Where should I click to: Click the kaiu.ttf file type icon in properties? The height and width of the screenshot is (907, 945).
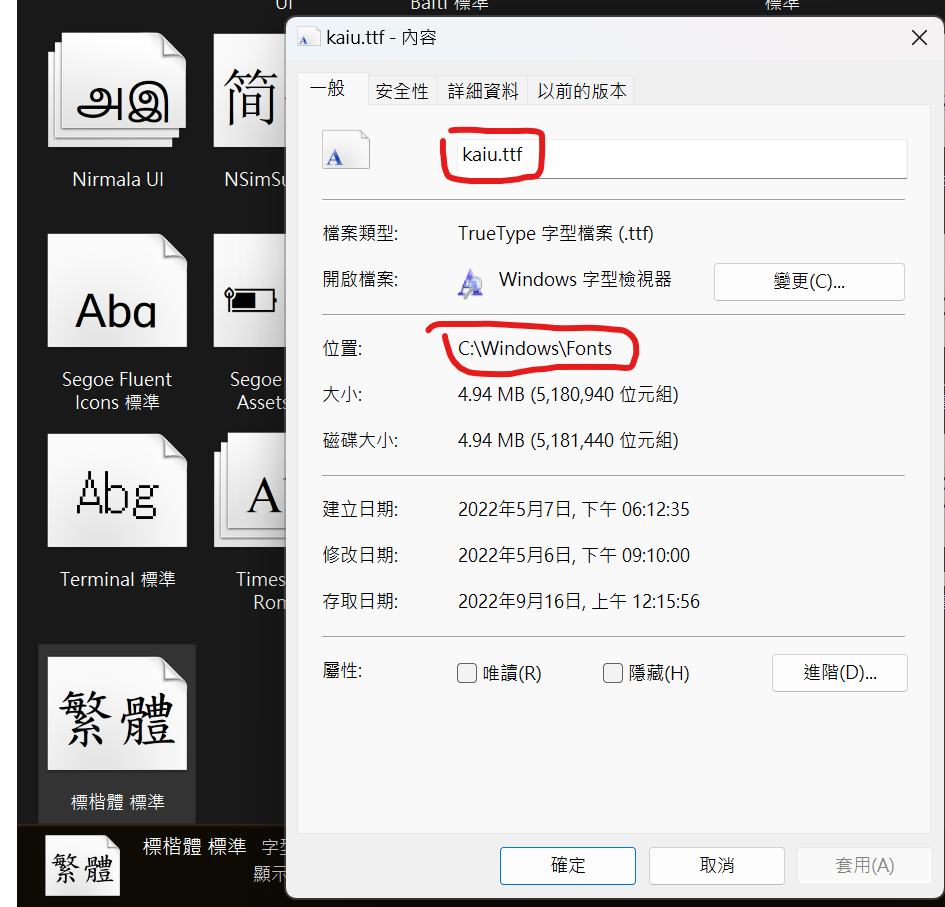click(345, 150)
